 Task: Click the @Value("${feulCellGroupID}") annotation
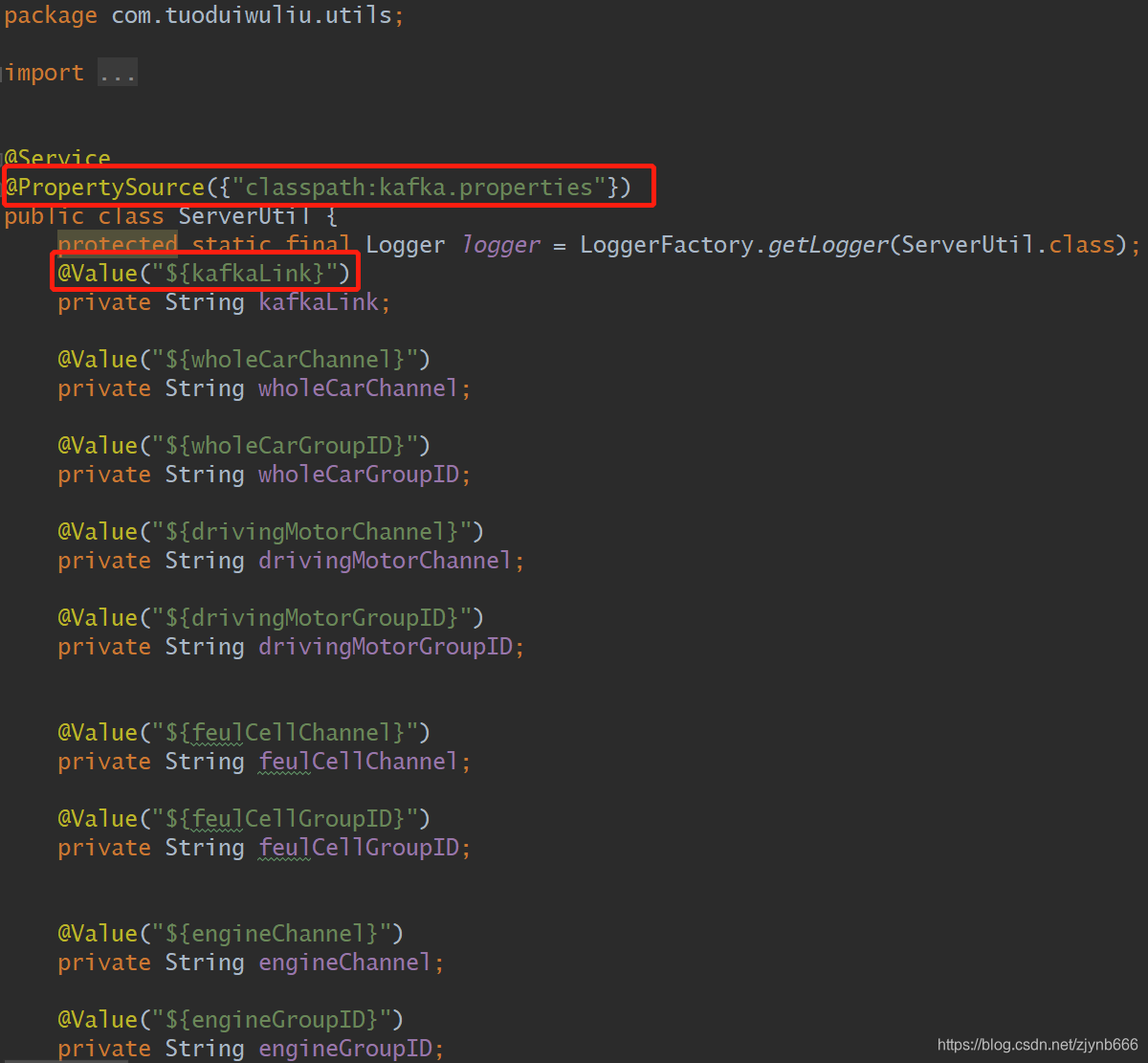tap(244, 819)
